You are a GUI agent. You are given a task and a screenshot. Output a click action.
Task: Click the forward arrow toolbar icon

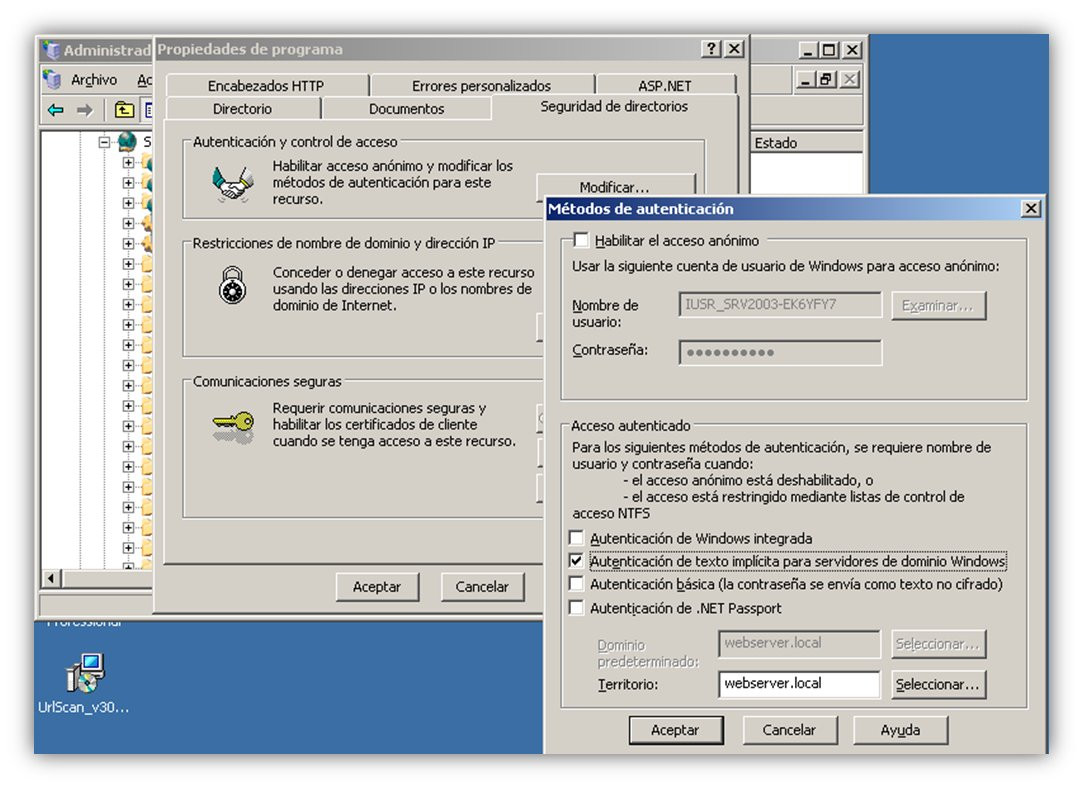tap(85, 110)
